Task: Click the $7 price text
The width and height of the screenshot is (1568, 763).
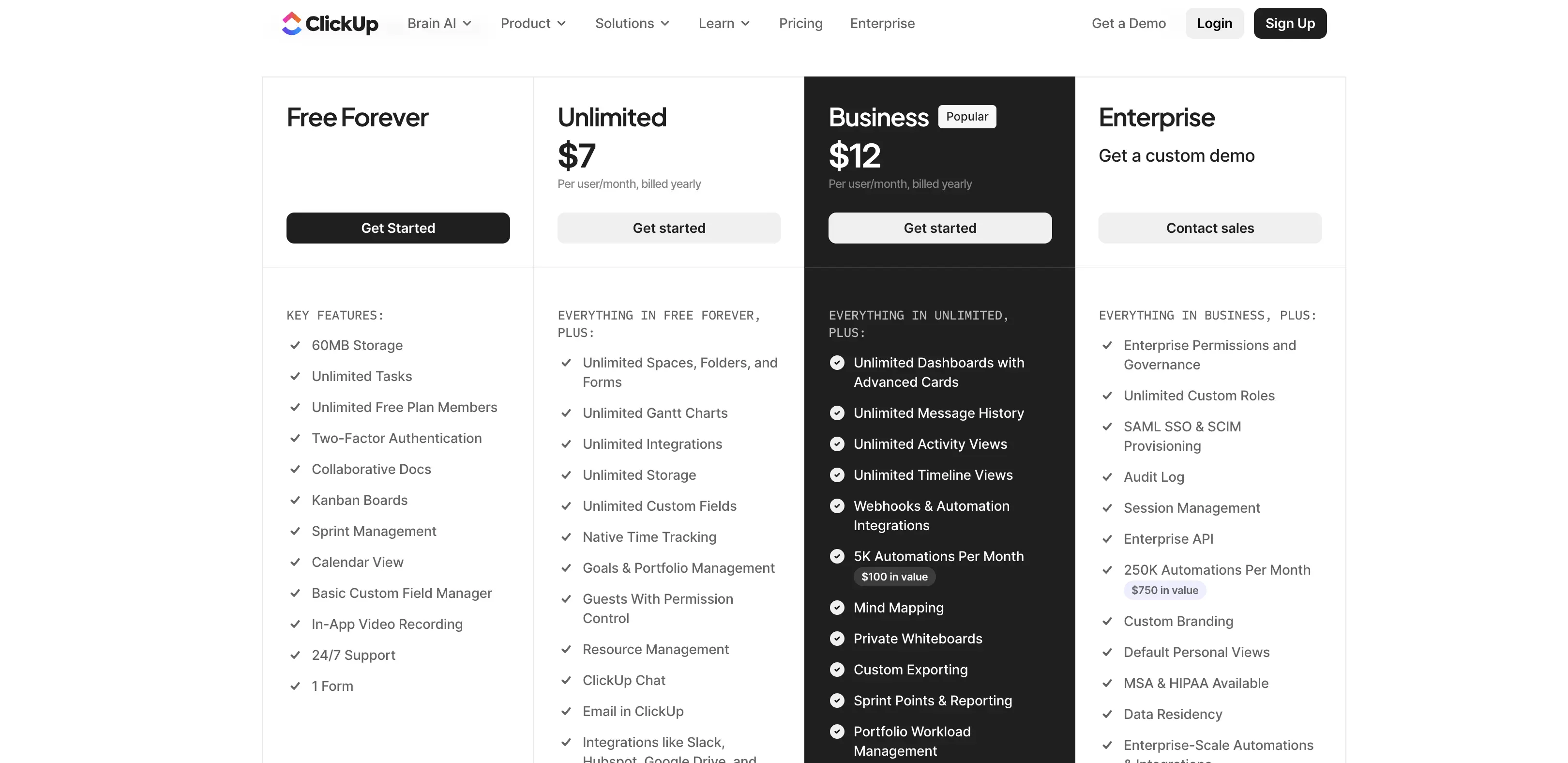Action: [576, 155]
